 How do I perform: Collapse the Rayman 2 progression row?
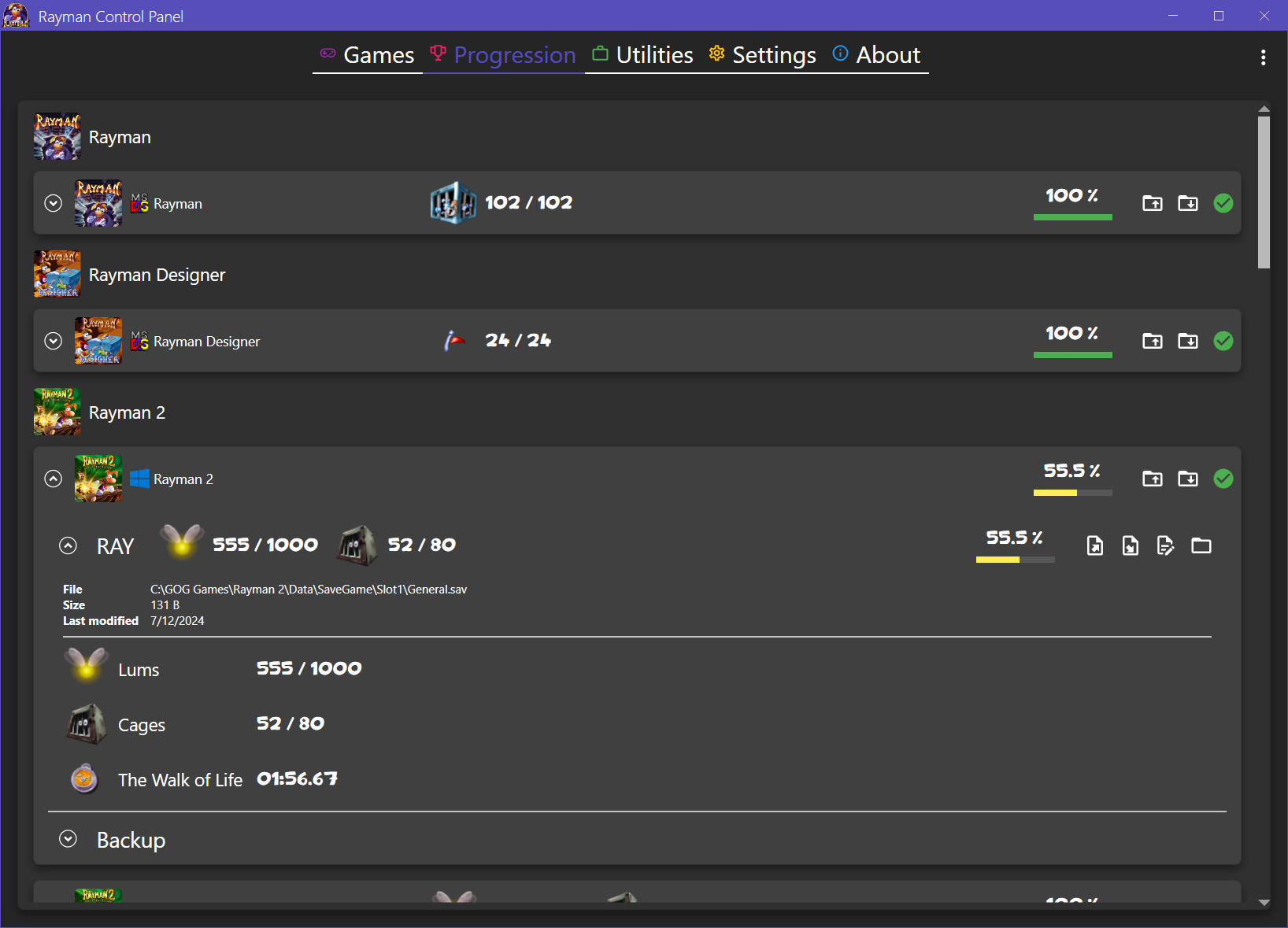pyautogui.click(x=53, y=479)
